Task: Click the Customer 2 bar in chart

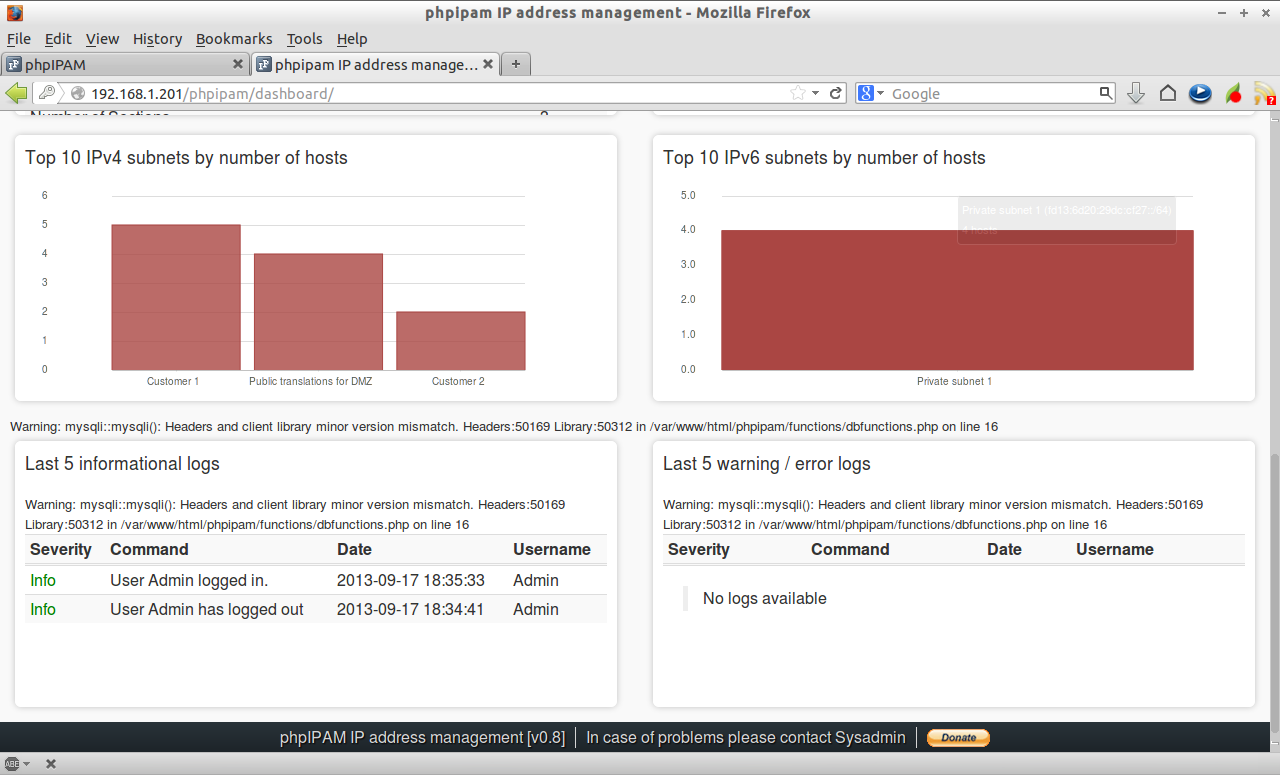Action: tap(461, 341)
